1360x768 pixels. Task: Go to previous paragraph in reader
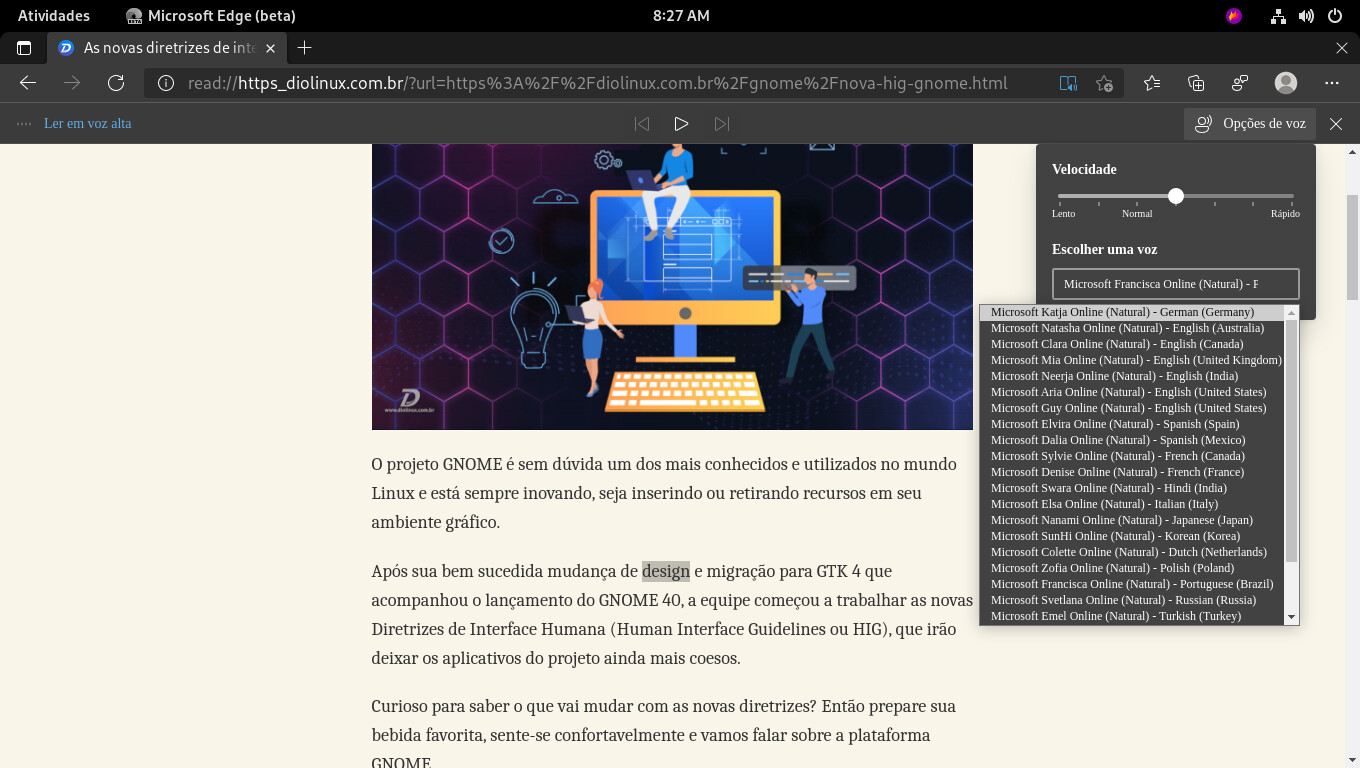642,124
